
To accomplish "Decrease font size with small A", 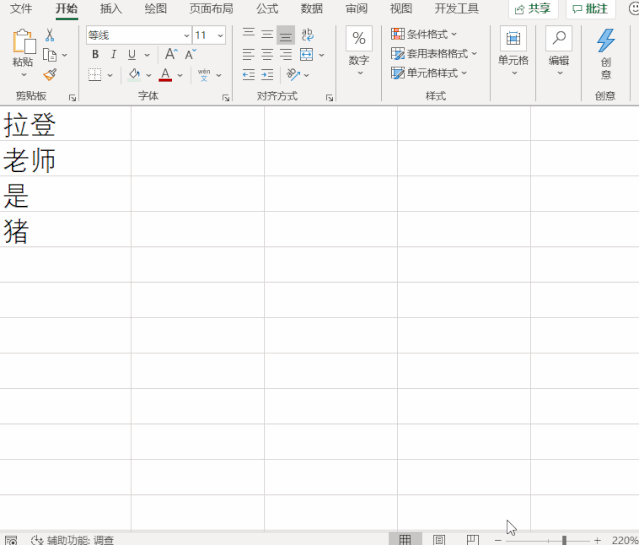I will (190, 54).
